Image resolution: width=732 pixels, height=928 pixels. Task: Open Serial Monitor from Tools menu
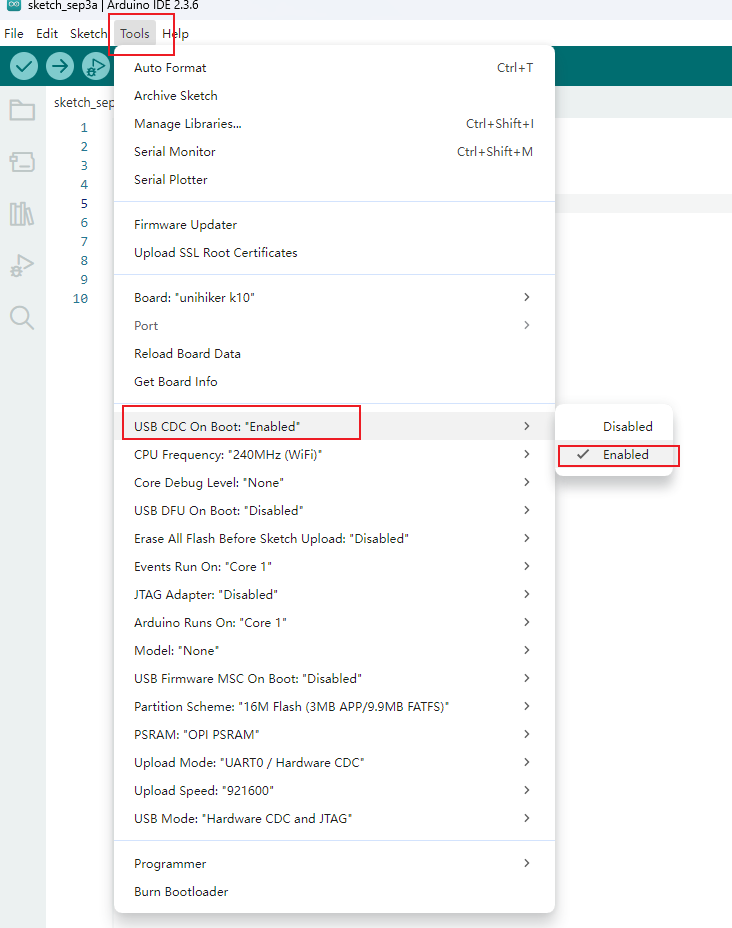[334, 152]
